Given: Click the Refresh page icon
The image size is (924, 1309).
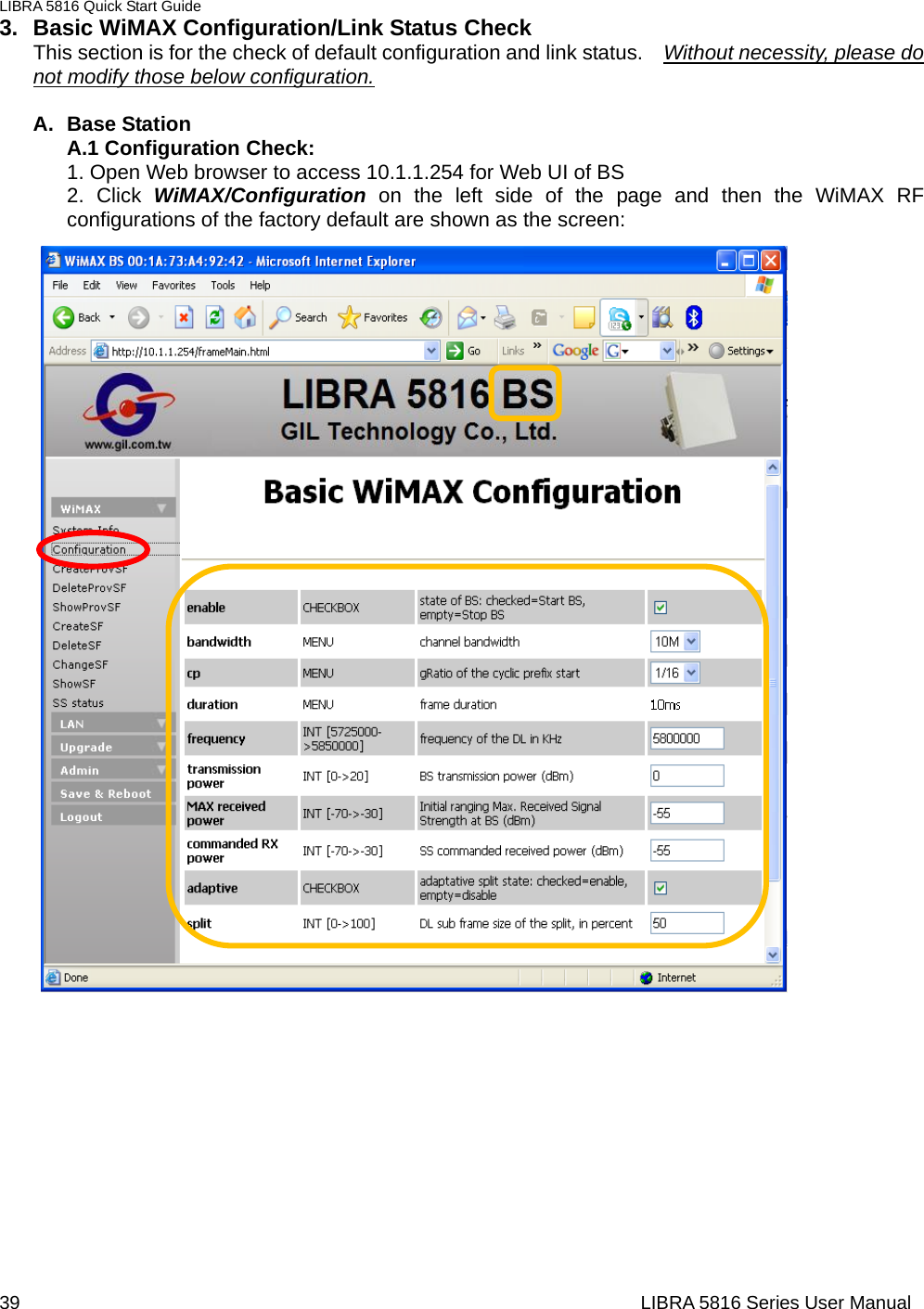Looking at the screenshot, I should coord(214,317).
